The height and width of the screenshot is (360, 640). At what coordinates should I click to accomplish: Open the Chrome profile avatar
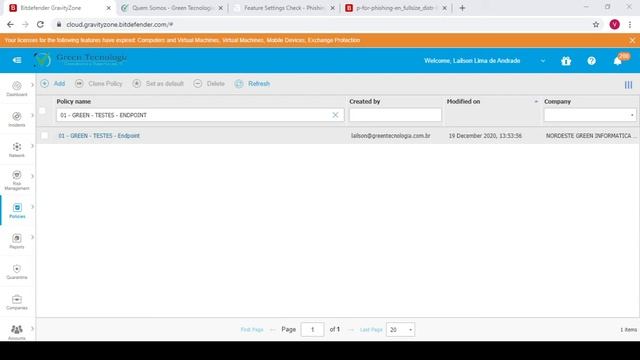click(x=614, y=24)
